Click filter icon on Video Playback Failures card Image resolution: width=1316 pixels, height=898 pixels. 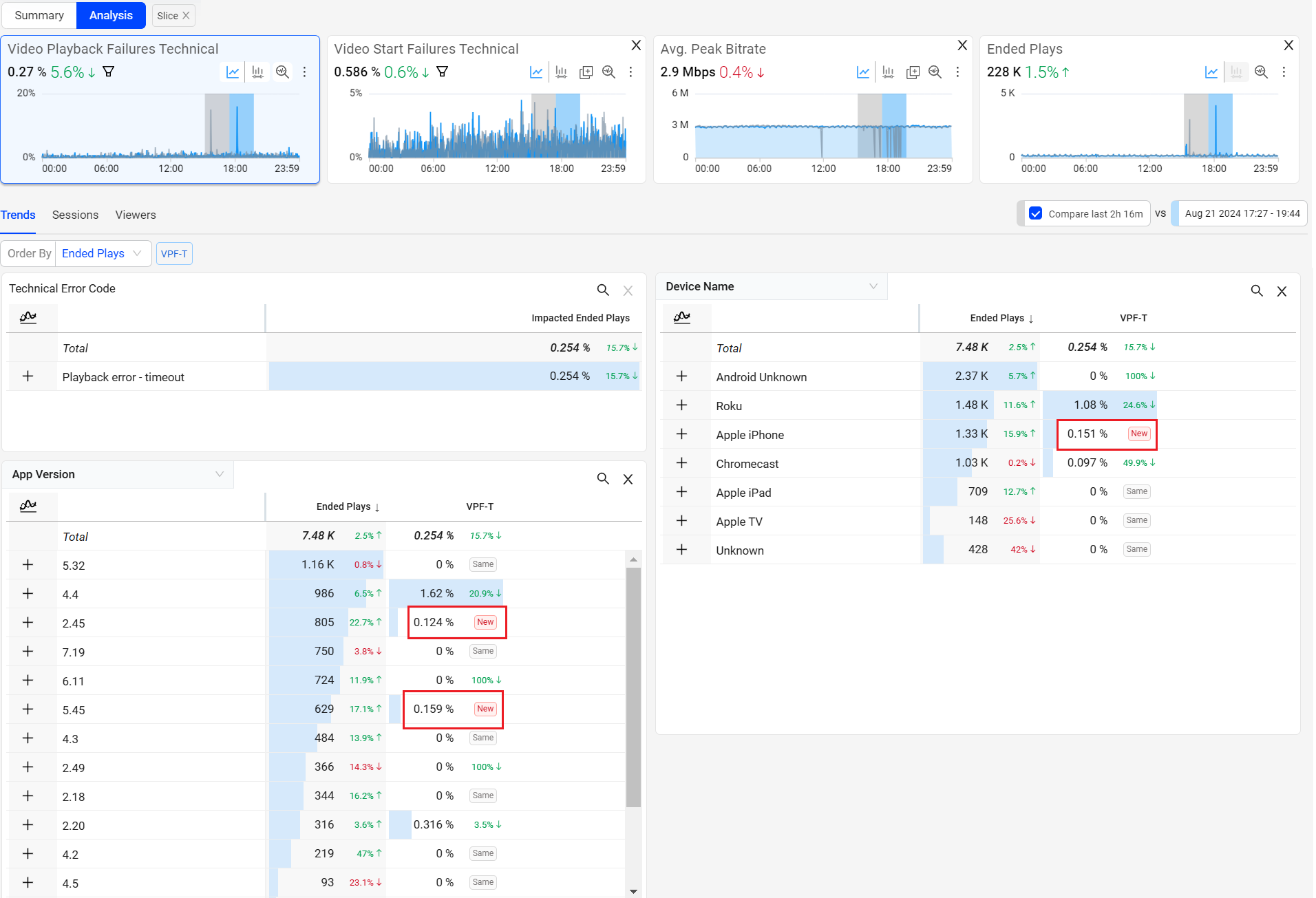tap(108, 72)
